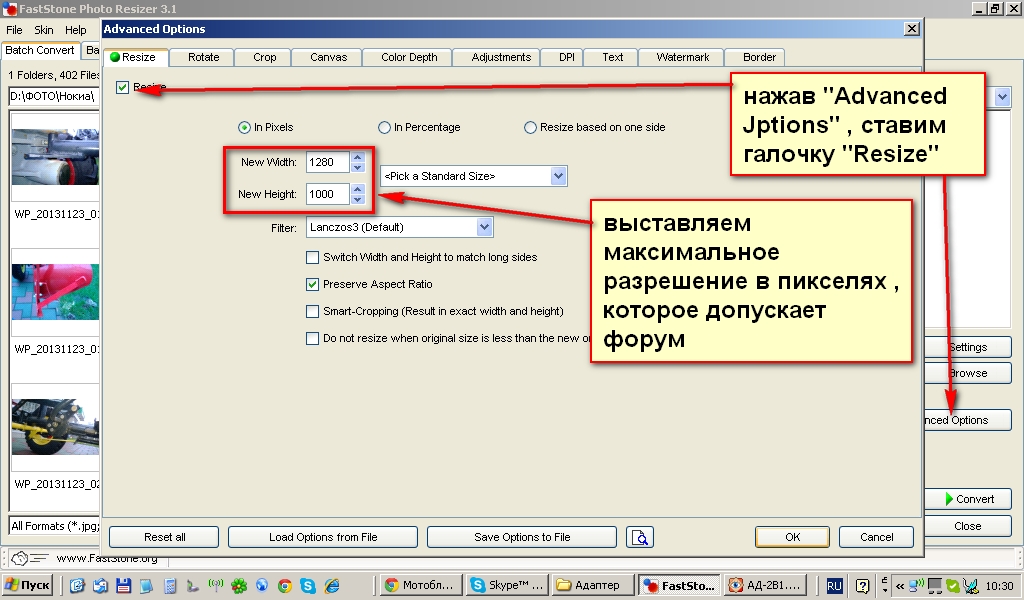Image resolution: width=1024 pixels, height=600 pixels.
Task: Click the New Height input field
Action: click(328, 194)
